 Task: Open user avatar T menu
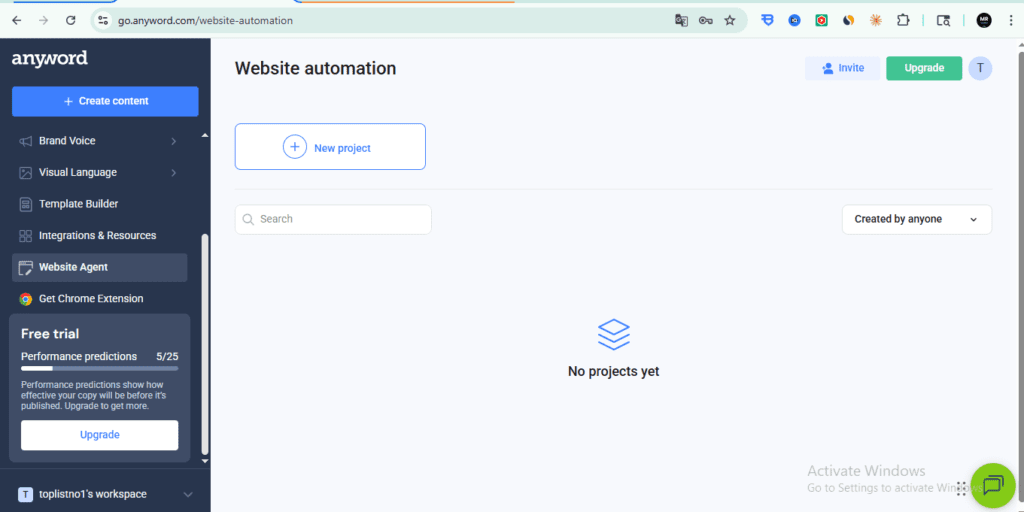coord(980,68)
